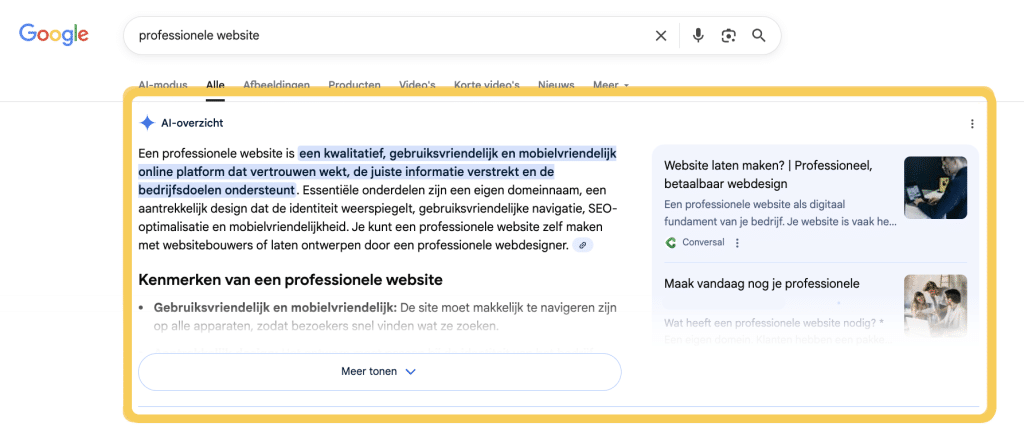Open Google Lens image search icon
Screen dimensions: 1024x446
(728, 36)
